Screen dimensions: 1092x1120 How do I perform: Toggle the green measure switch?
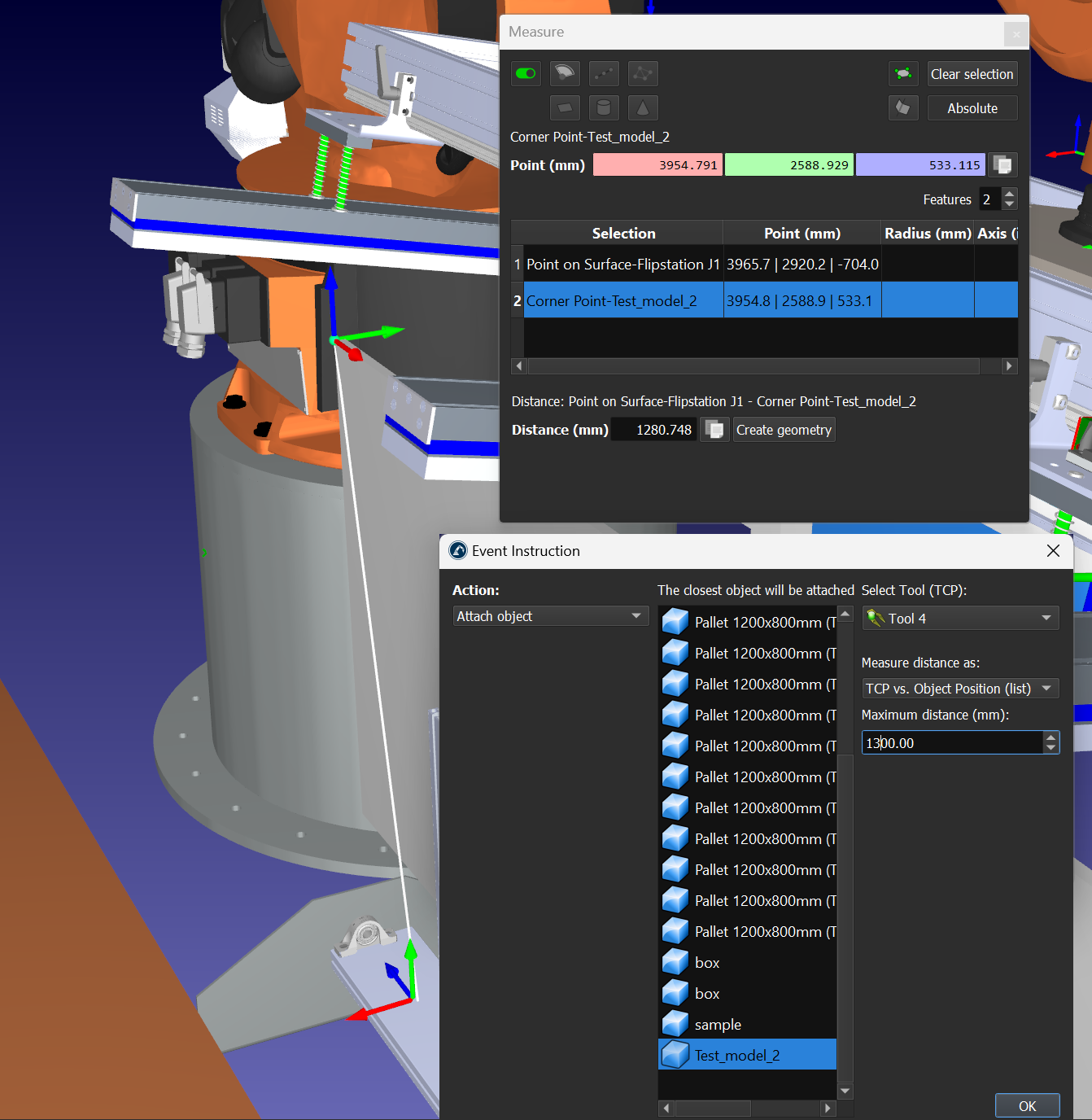(526, 74)
